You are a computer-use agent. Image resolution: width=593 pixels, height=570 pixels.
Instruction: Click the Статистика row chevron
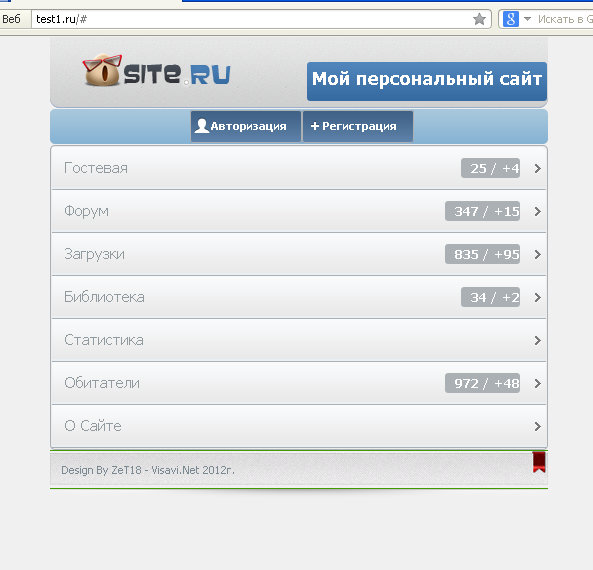tap(538, 340)
